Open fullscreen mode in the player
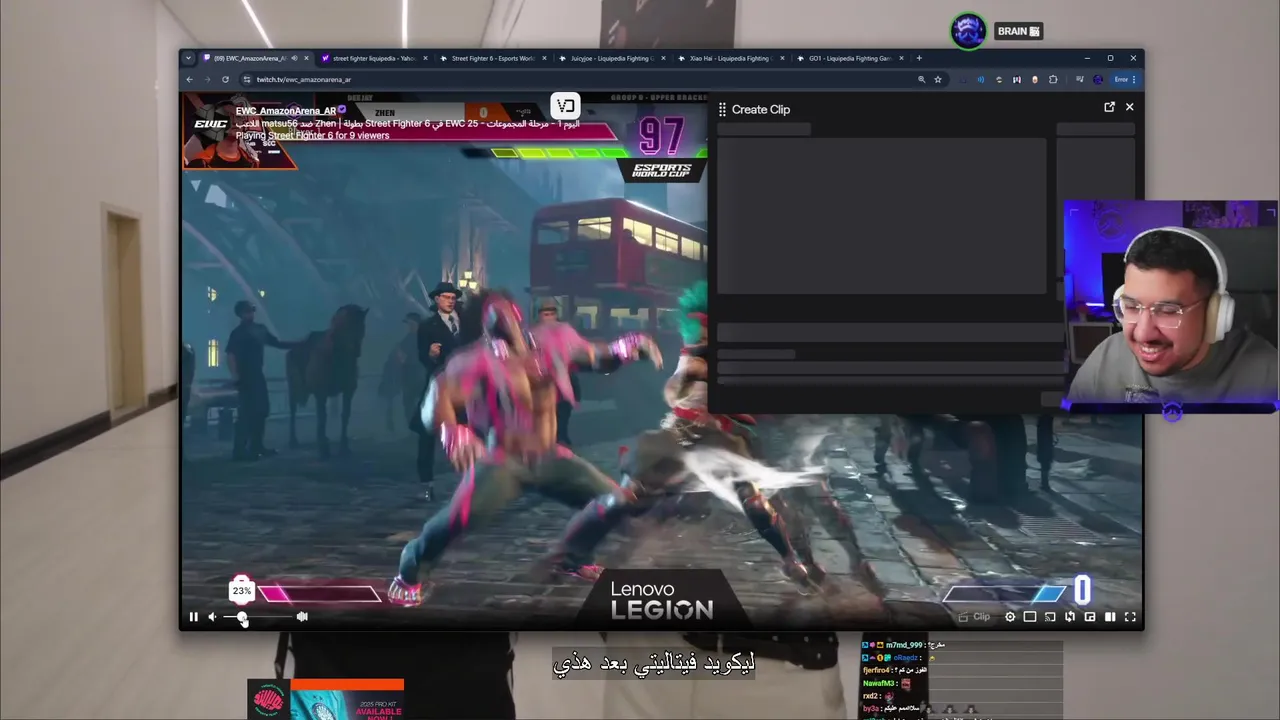The width and height of the screenshot is (1280, 720). pos(1130,617)
